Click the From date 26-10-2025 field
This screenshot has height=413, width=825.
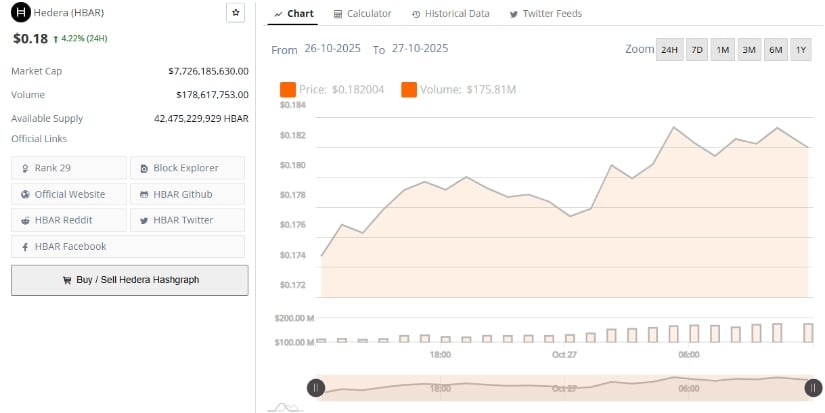(x=332, y=49)
